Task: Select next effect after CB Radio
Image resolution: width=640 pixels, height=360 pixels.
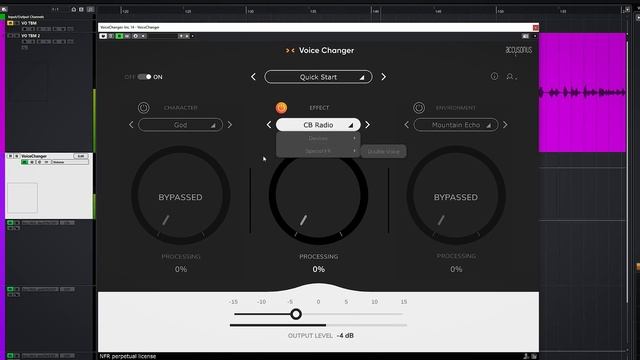Action: pos(367,125)
